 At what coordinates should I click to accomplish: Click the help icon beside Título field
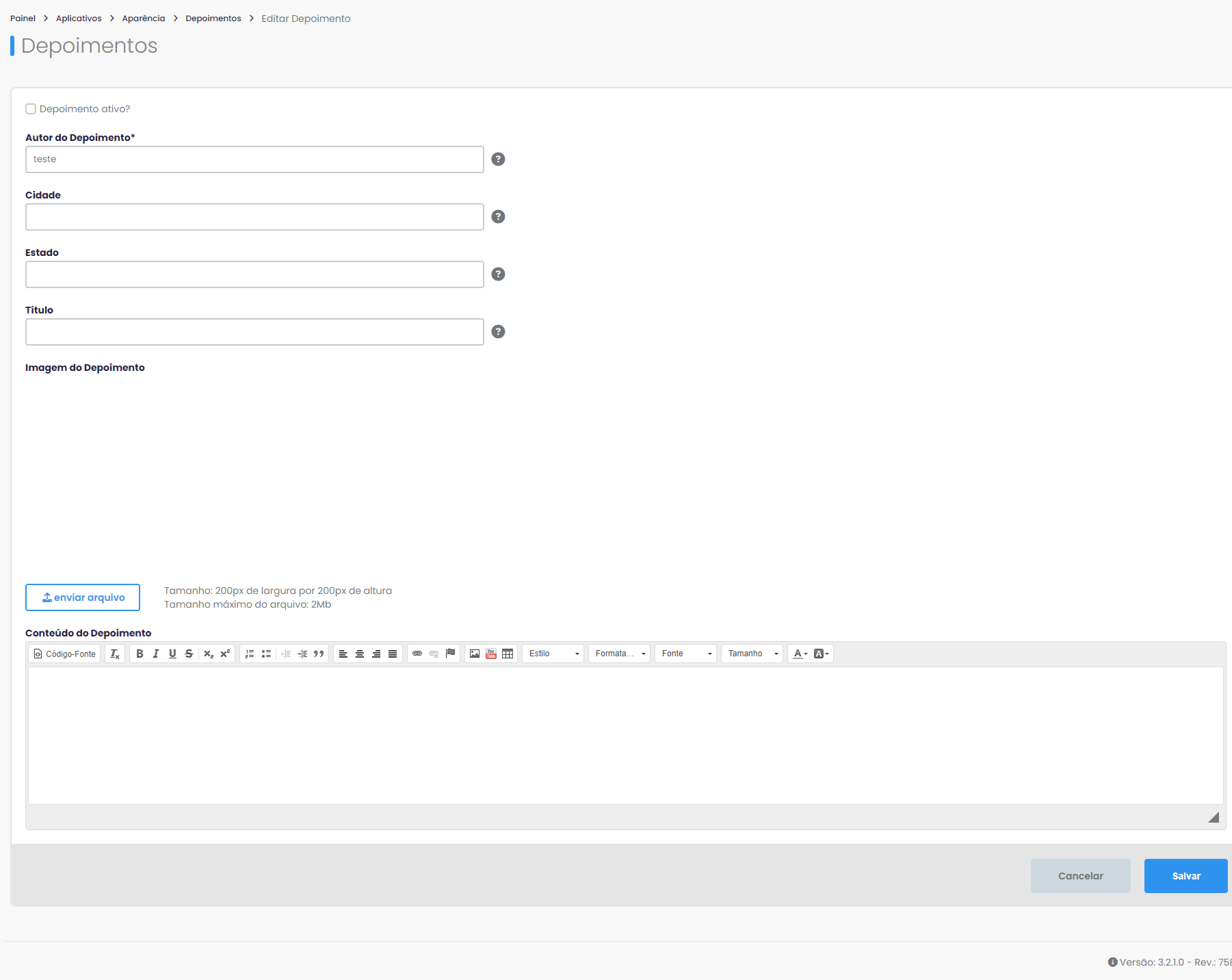click(499, 332)
